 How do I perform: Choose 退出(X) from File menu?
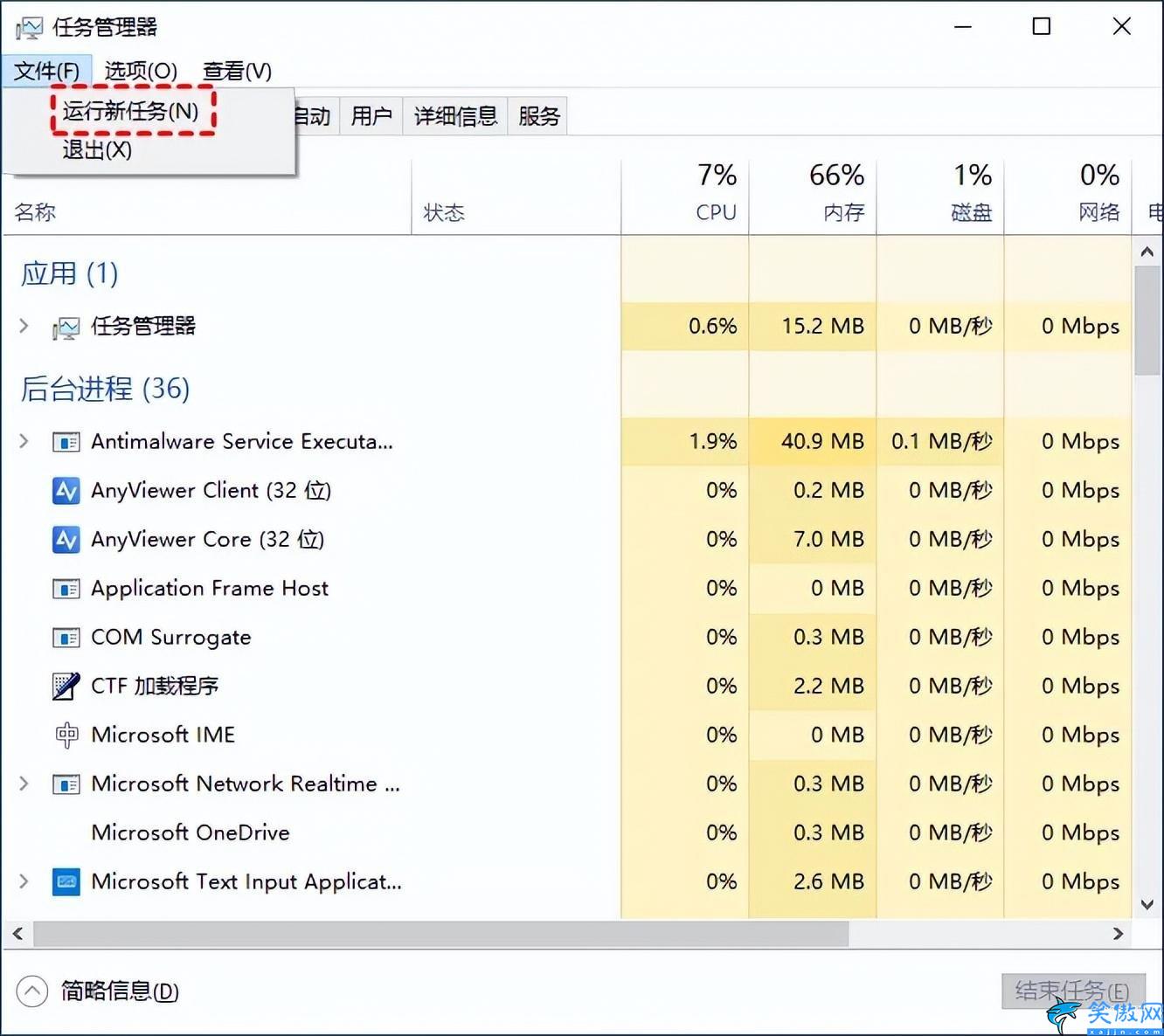pyautogui.click(x=97, y=150)
